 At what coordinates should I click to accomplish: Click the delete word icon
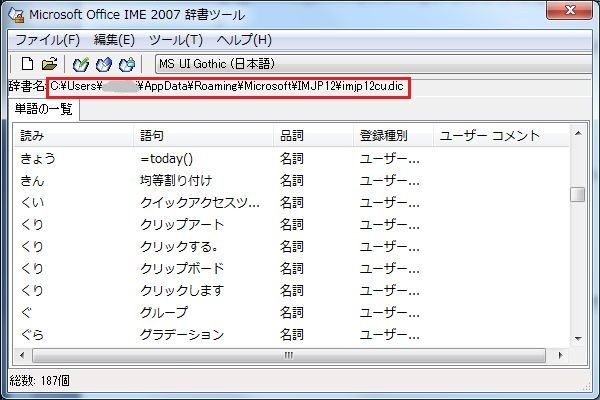[x=127, y=64]
